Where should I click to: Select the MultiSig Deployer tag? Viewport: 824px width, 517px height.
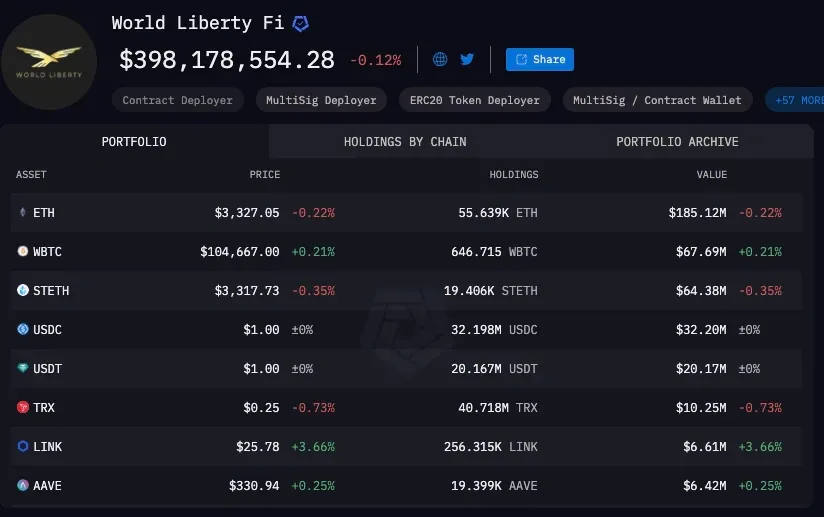point(321,100)
